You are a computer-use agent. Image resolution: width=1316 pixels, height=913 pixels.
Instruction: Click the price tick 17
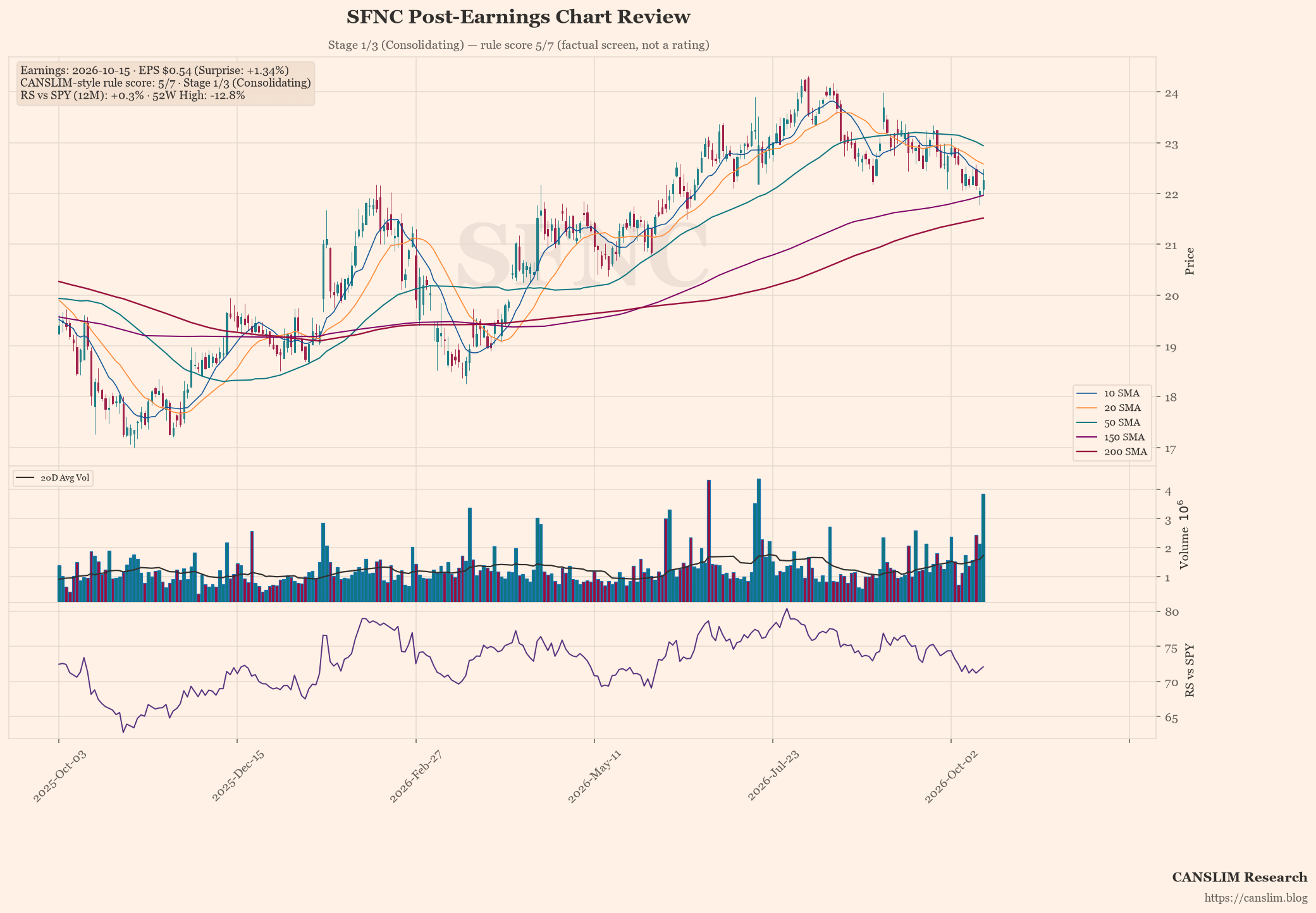(x=1171, y=449)
